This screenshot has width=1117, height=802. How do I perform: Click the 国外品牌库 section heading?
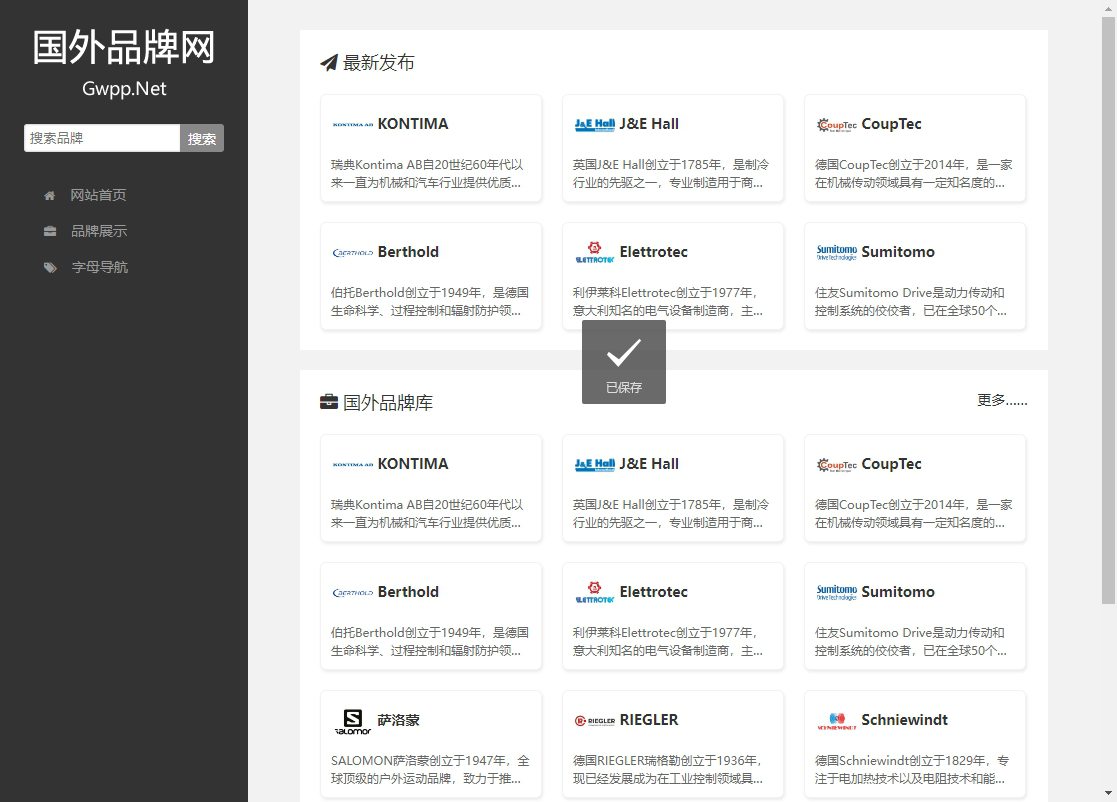[388, 402]
